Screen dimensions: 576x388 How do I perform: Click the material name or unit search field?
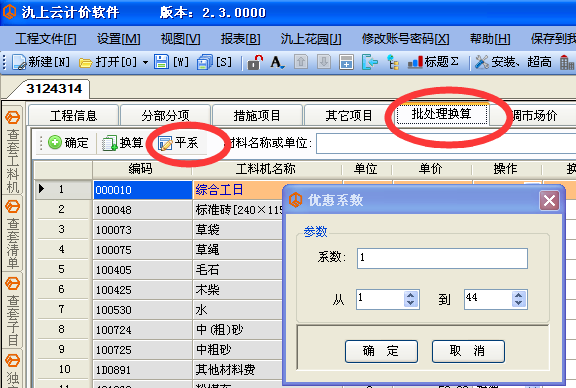(x=446, y=143)
